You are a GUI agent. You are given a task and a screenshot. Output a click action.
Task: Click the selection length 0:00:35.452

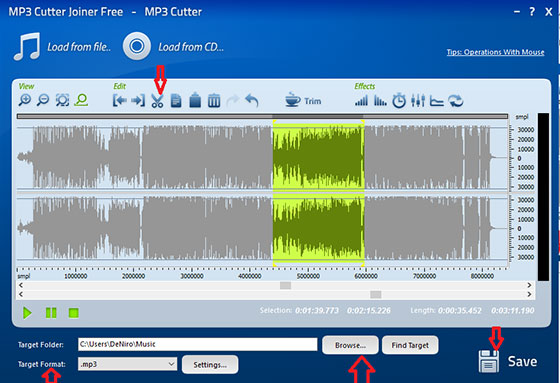460,310
